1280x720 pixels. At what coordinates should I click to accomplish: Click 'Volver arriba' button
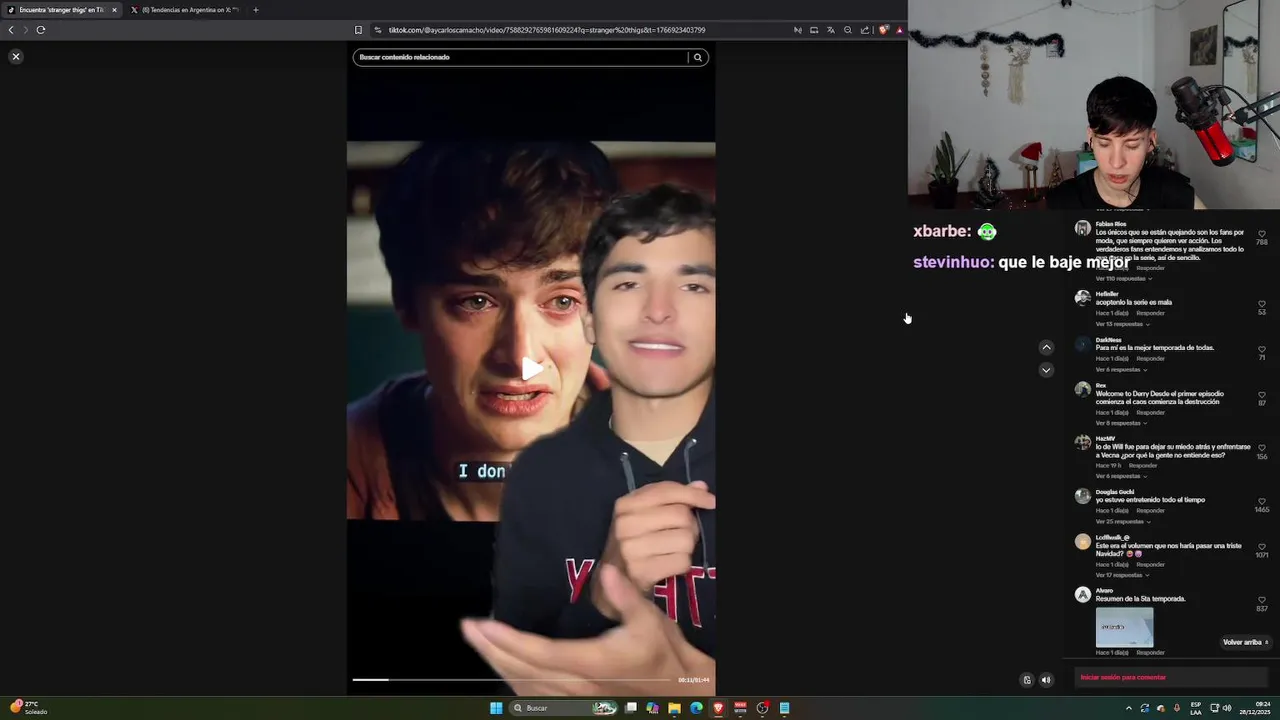pos(1245,642)
